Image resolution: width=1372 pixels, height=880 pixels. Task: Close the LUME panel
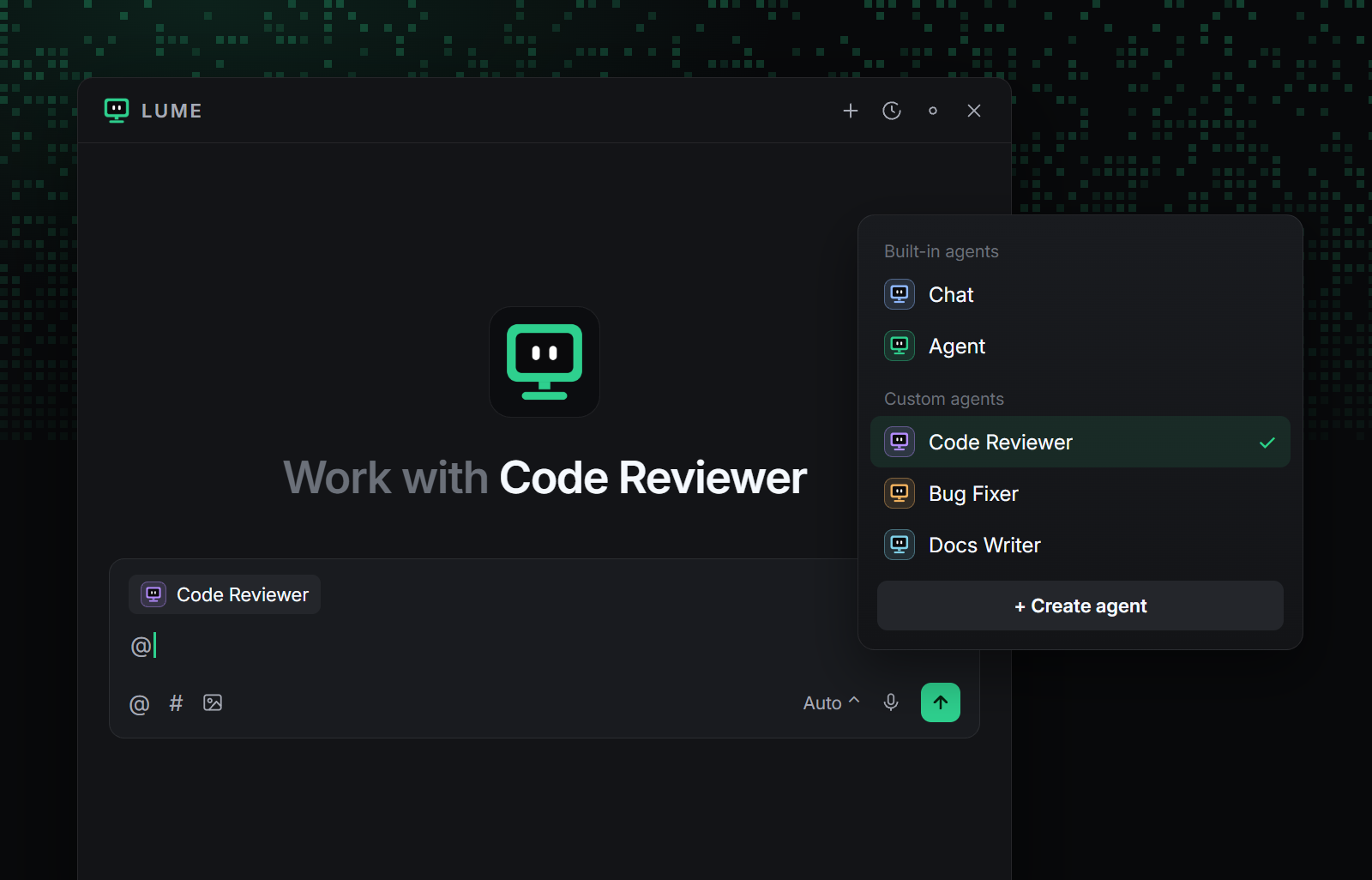(974, 111)
